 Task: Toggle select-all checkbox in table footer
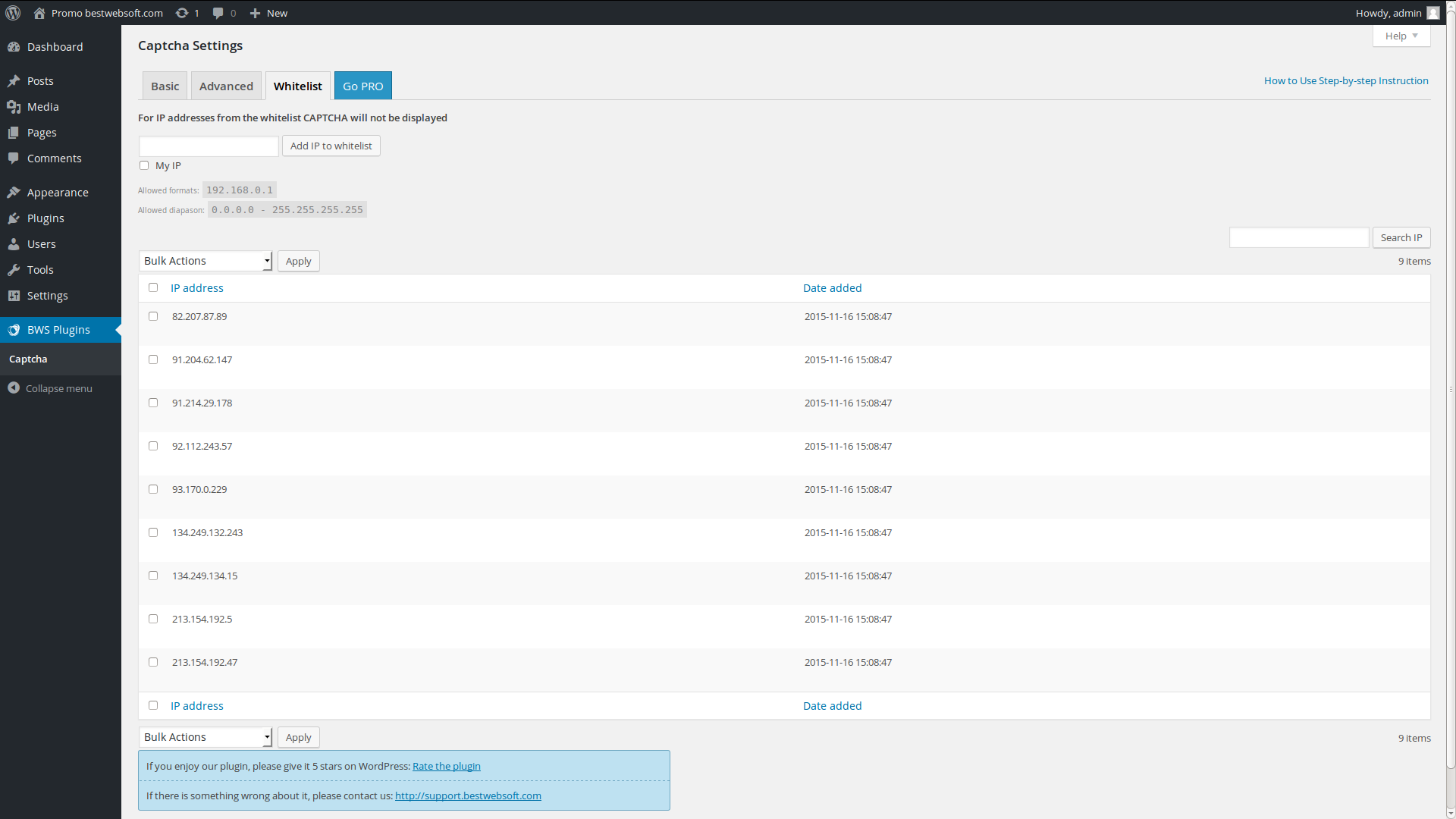click(x=153, y=705)
